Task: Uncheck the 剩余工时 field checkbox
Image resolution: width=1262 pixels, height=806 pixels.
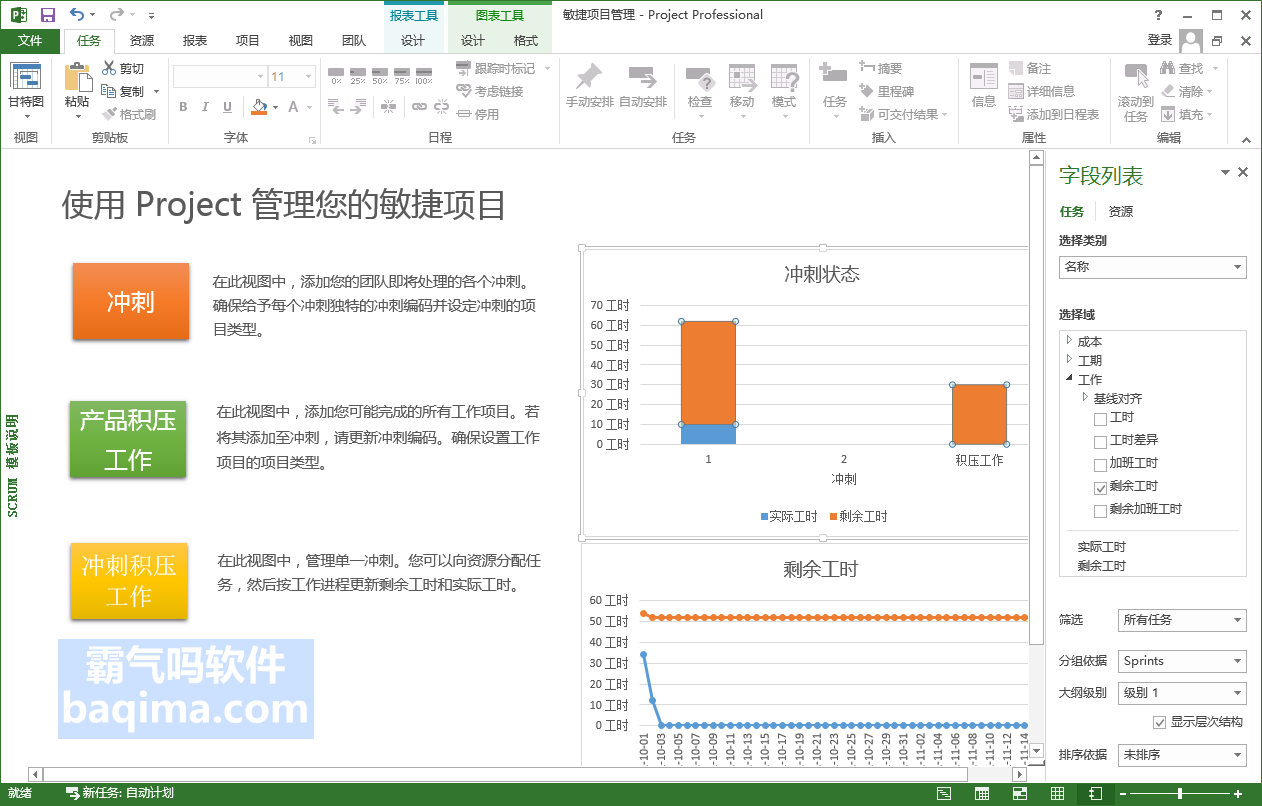Action: pyautogui.click(x=1101, y=488)
